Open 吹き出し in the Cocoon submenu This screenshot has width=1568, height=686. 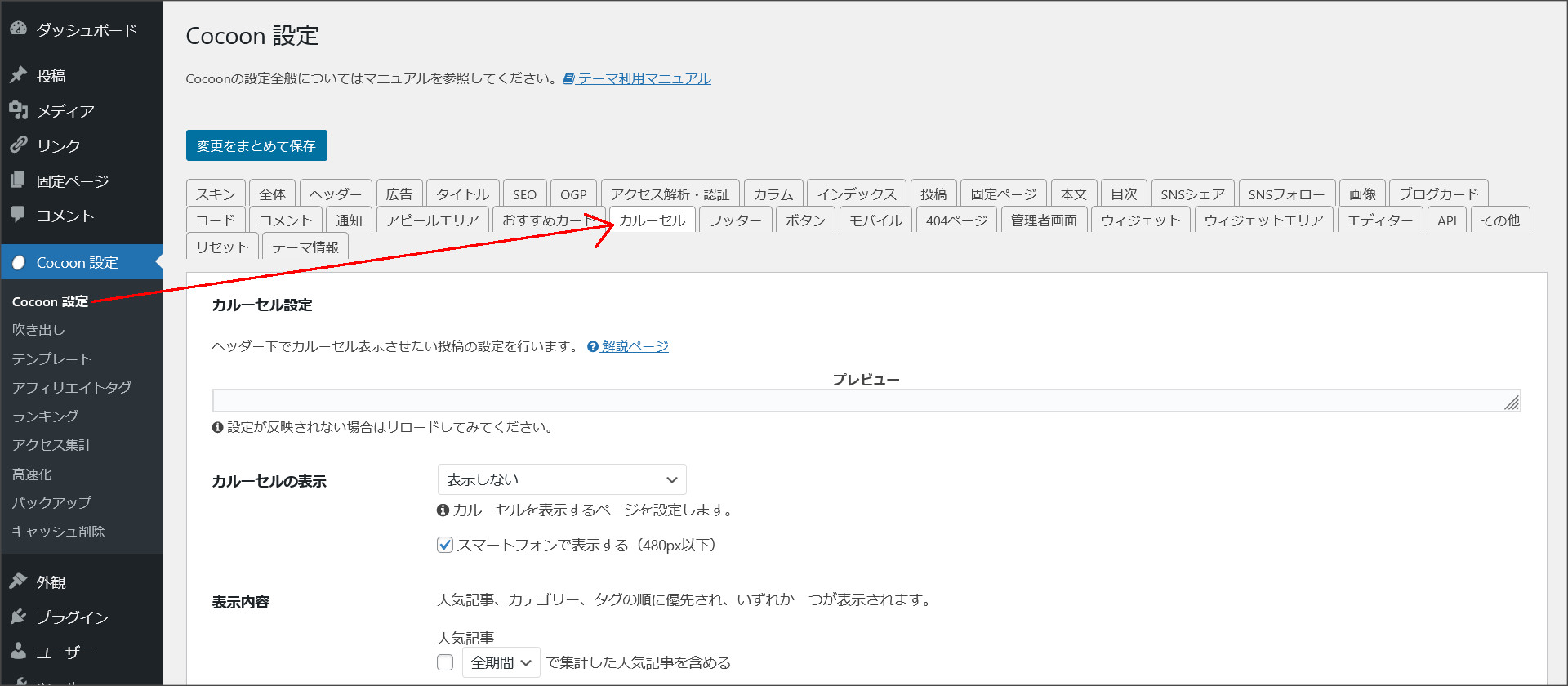(x=38, y=329)
